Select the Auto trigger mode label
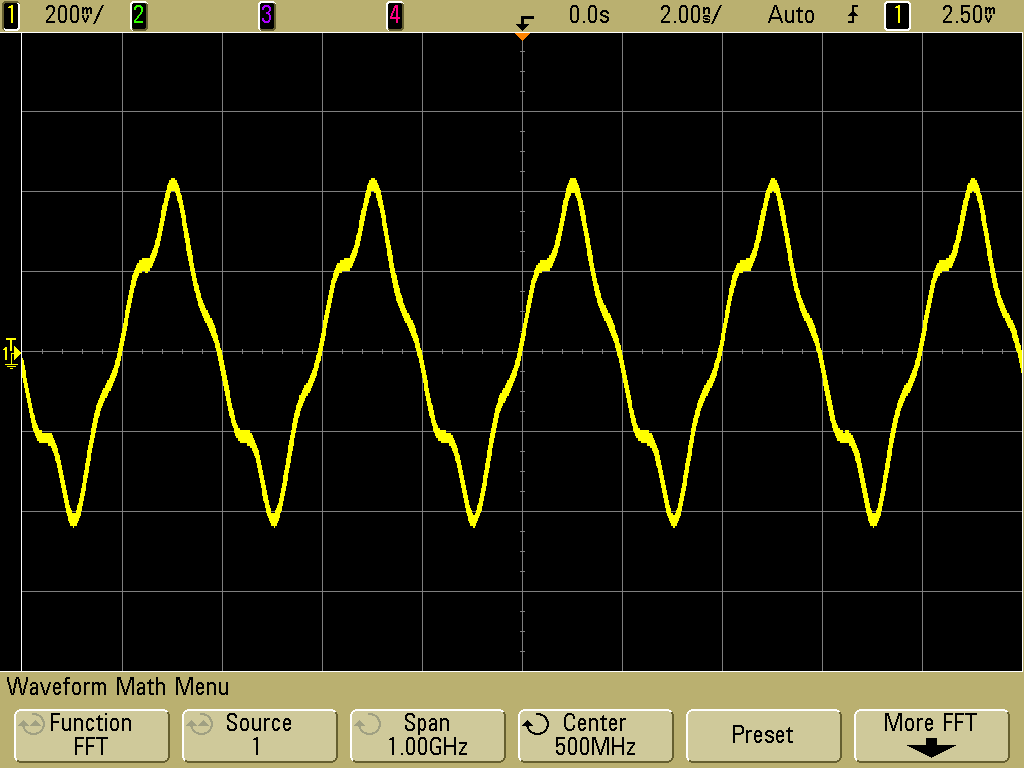 pos(790,15)
